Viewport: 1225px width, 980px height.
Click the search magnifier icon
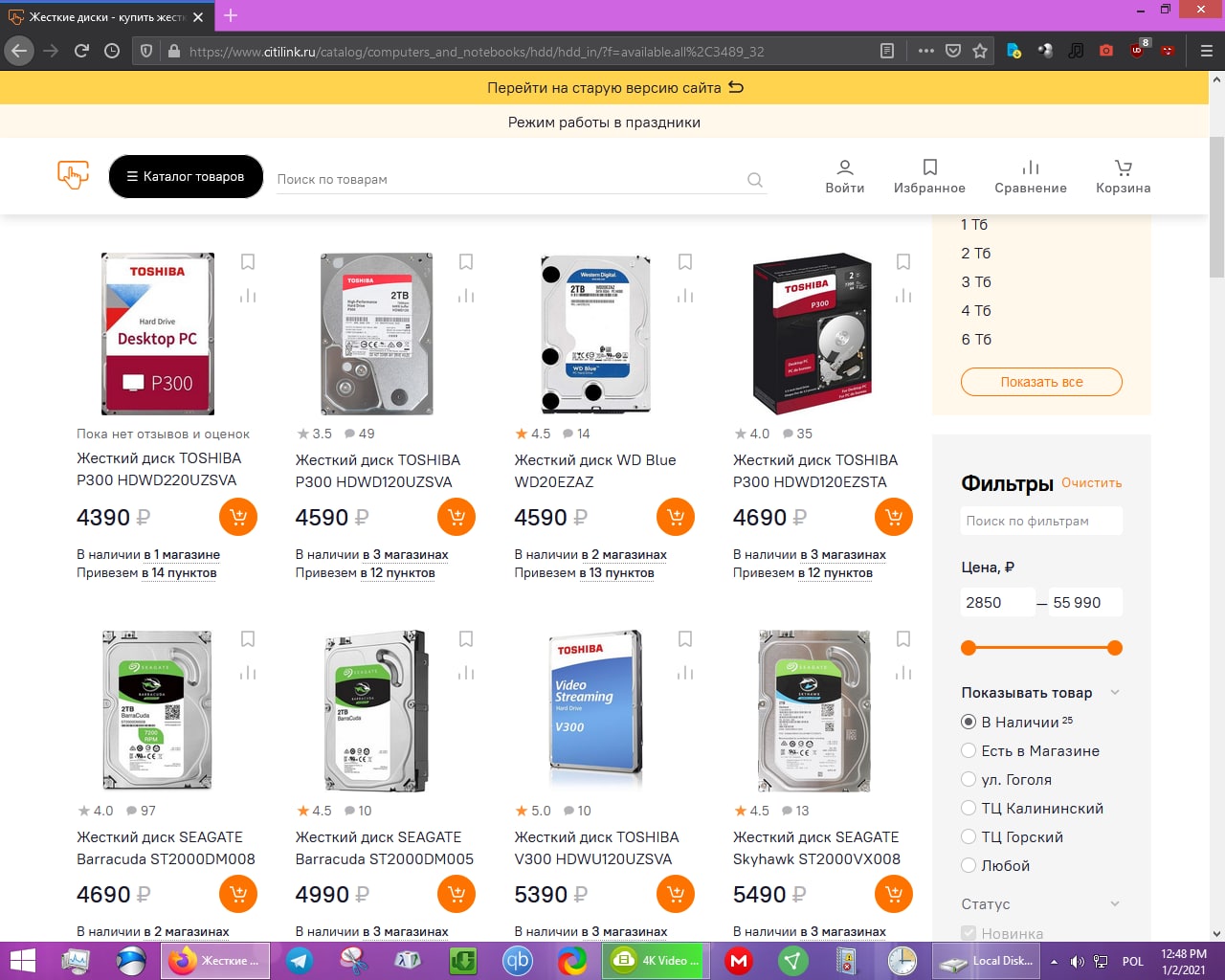click(755, 179)
